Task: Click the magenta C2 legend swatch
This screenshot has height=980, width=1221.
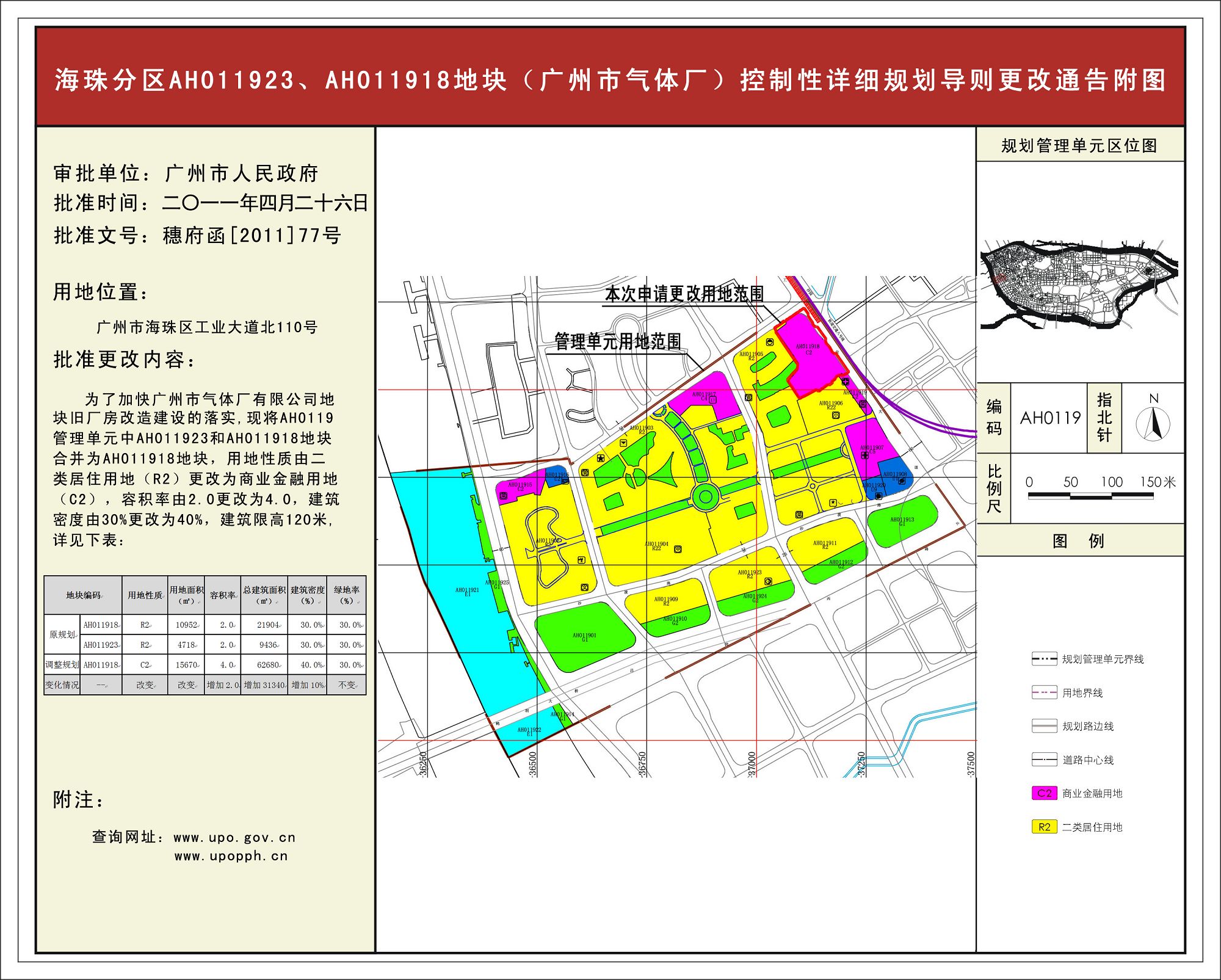Action: point(1044,793)
